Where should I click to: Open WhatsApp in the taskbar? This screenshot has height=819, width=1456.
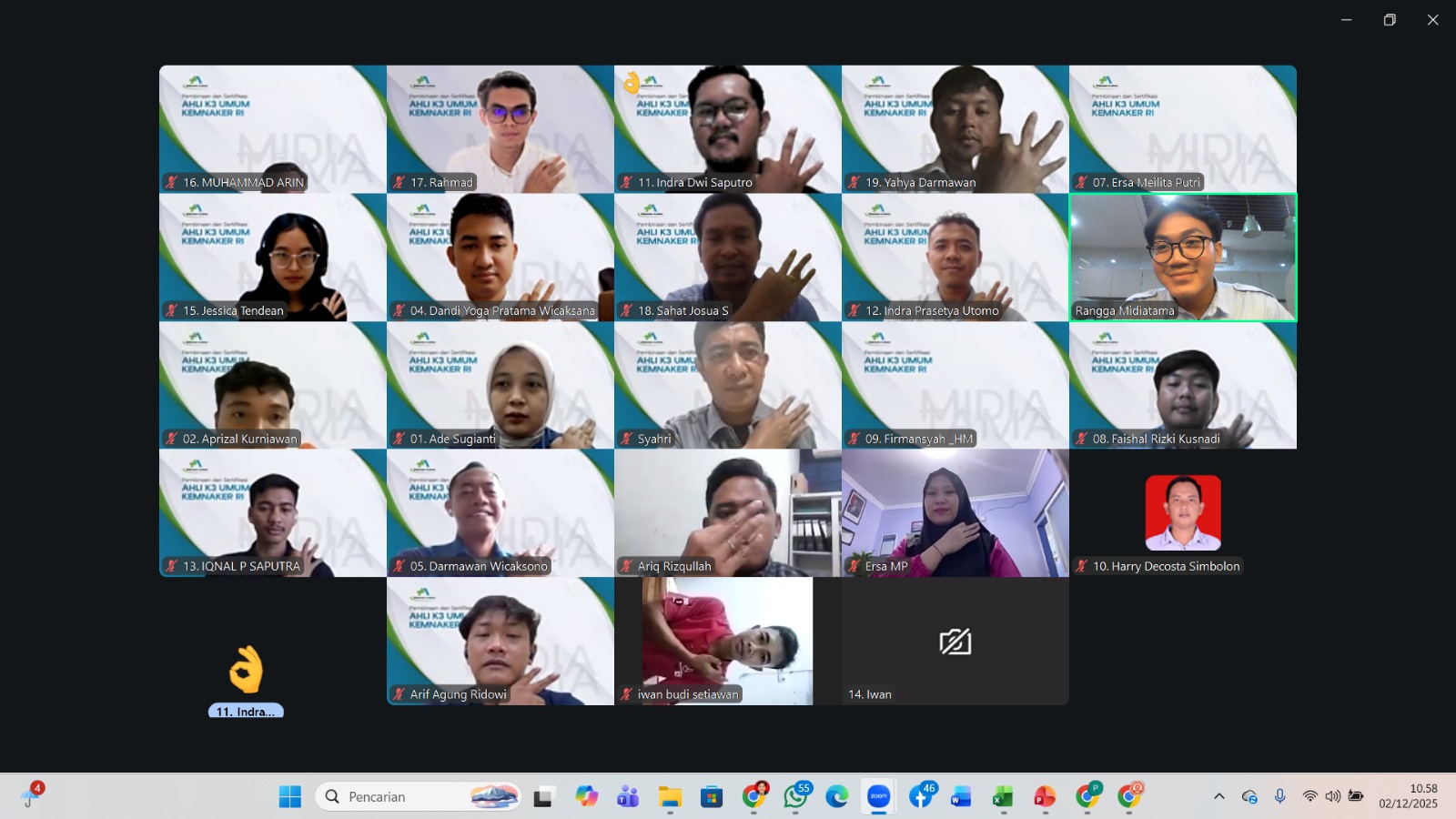(795, 796)
